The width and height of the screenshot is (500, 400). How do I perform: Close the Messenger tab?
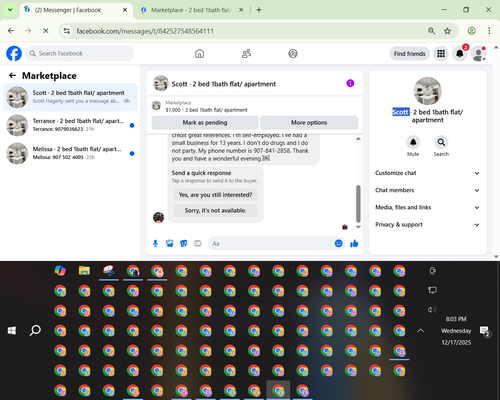coord(125,10)
